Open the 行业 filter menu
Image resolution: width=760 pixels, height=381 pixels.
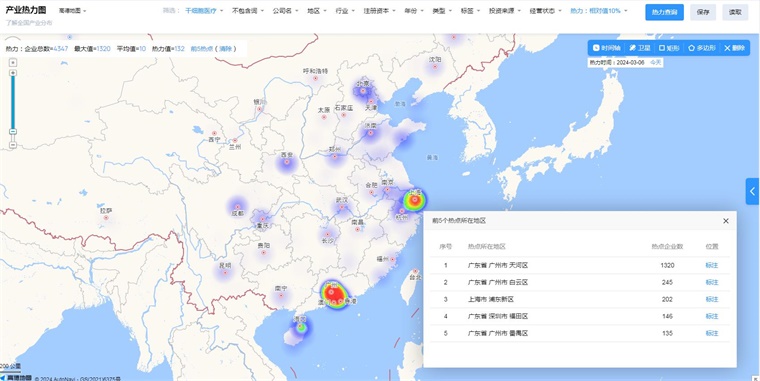[x=345, y=11]
